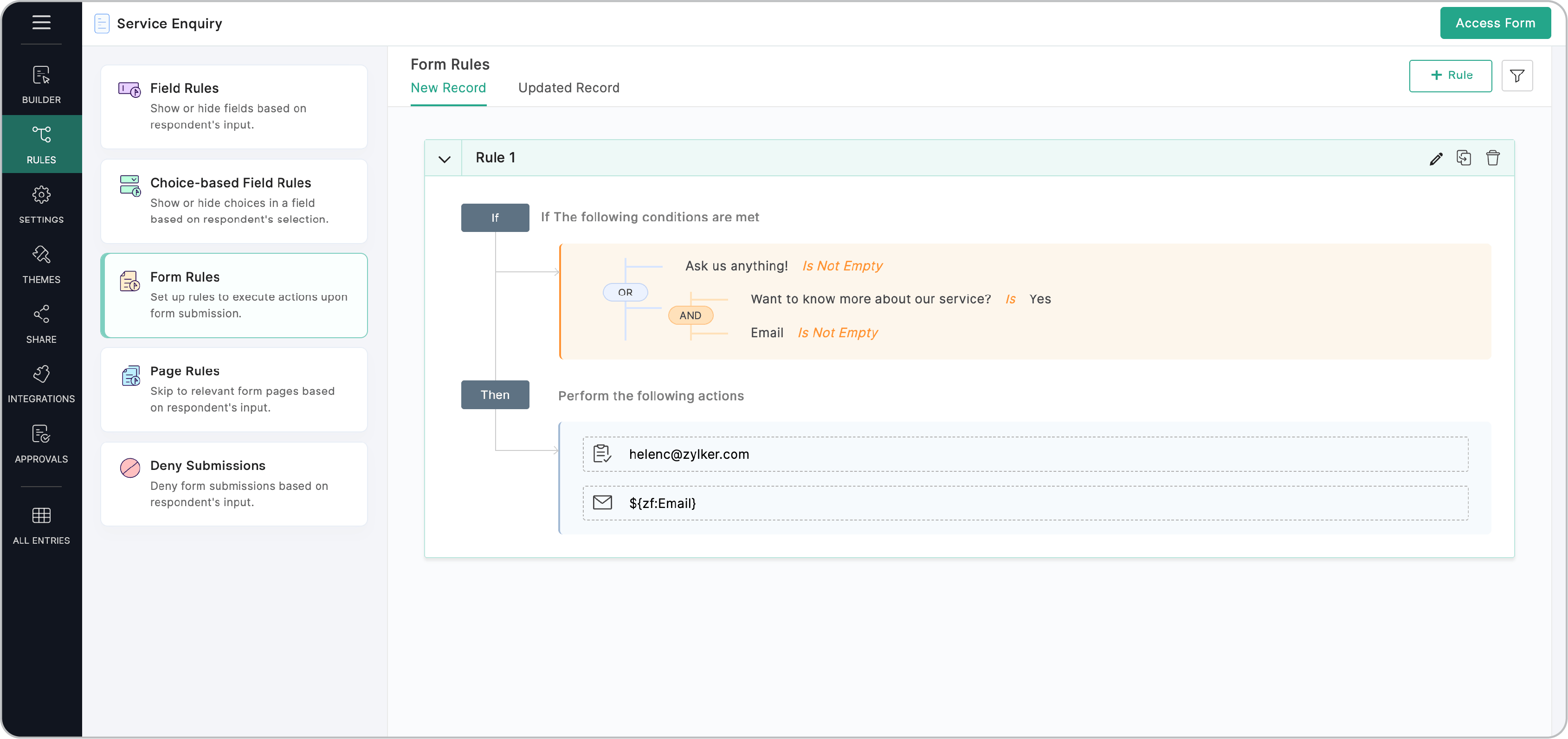Open the hamburger menu icon

tap(41, 23)
